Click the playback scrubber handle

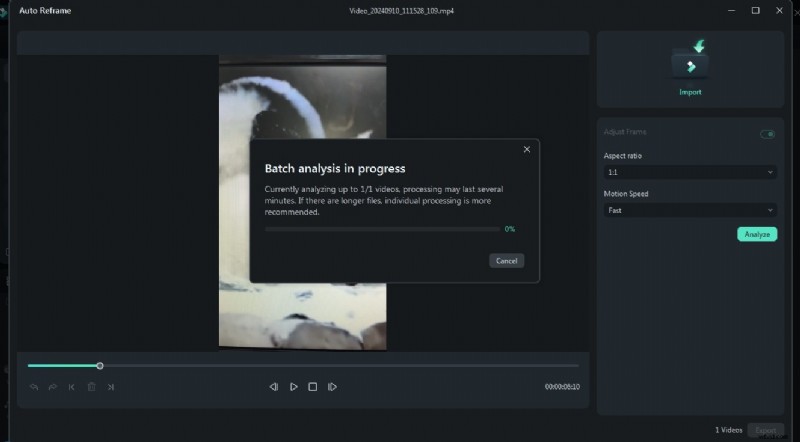click(100, 366)
